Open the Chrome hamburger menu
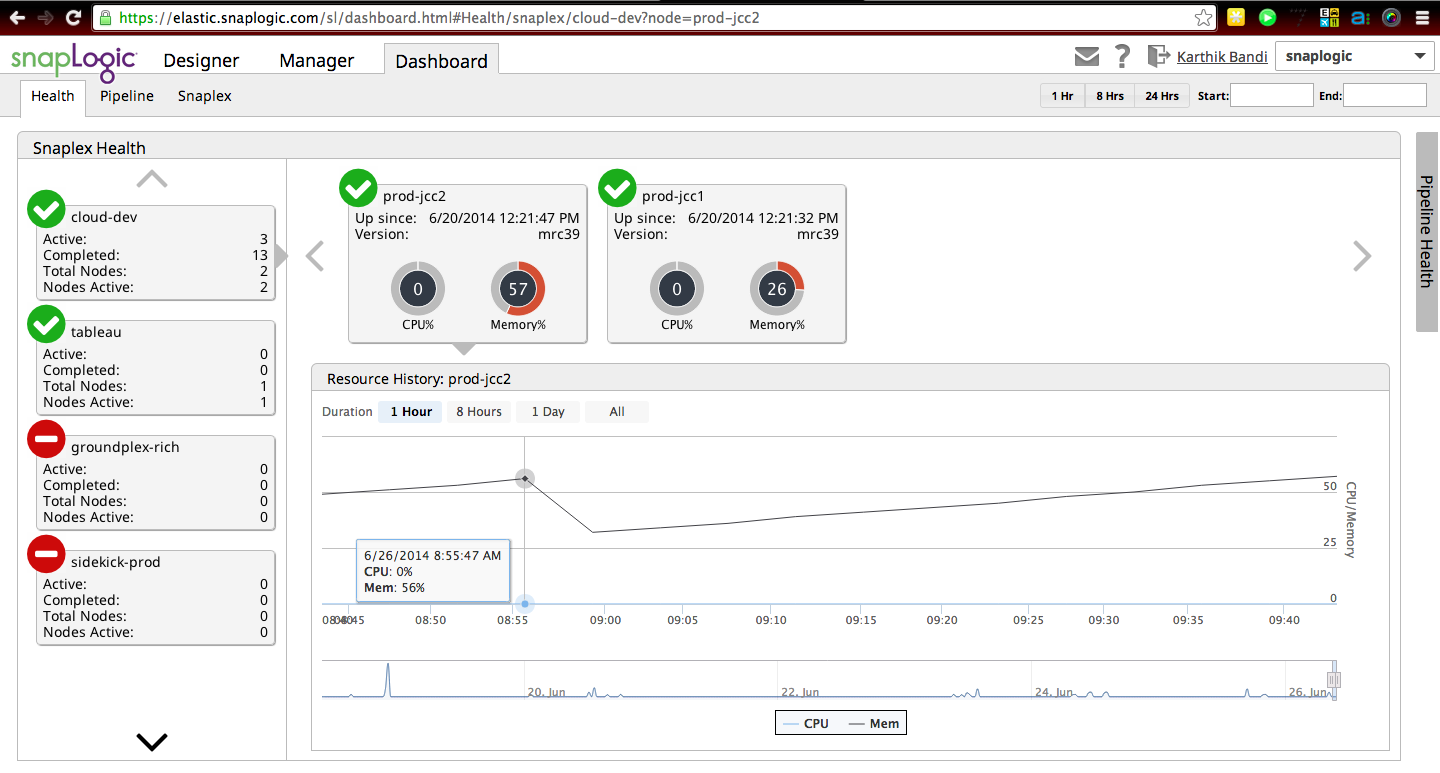 tap(1422, 17)
